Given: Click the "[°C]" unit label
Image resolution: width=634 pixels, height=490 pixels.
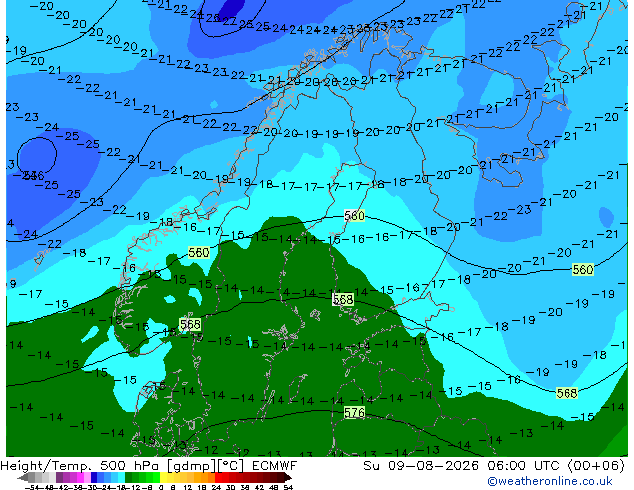Looking at the screenshot, I should tap(231, 466).
